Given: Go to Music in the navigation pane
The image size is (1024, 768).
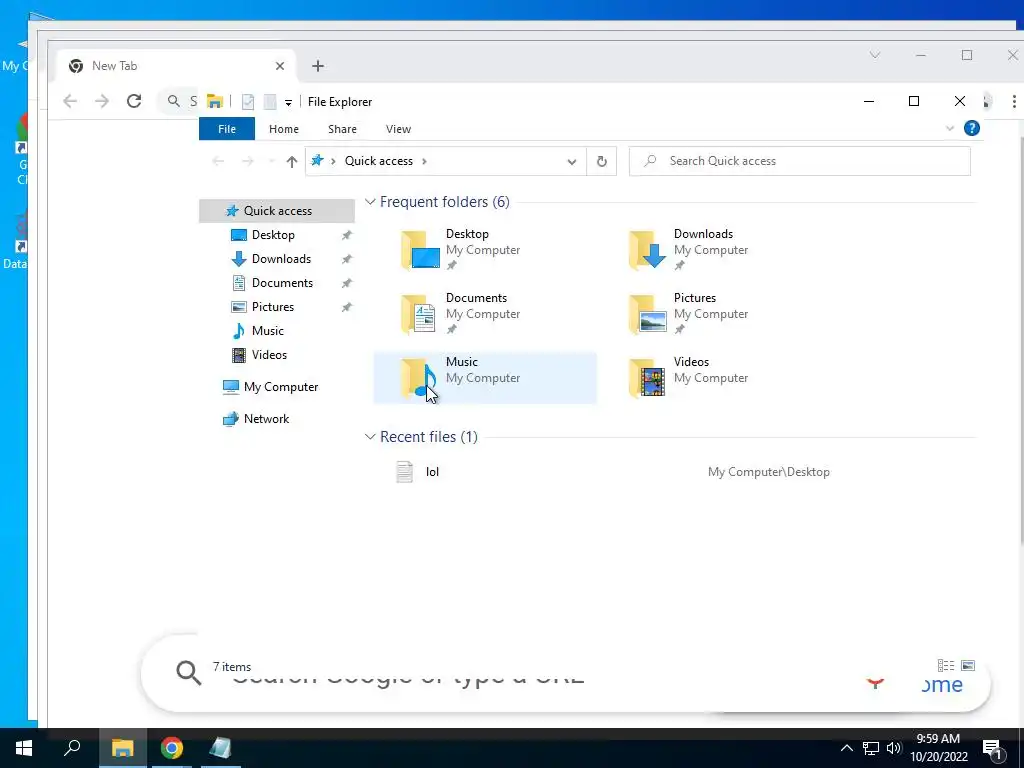Looking at the screenshot, I should point(268,330).
